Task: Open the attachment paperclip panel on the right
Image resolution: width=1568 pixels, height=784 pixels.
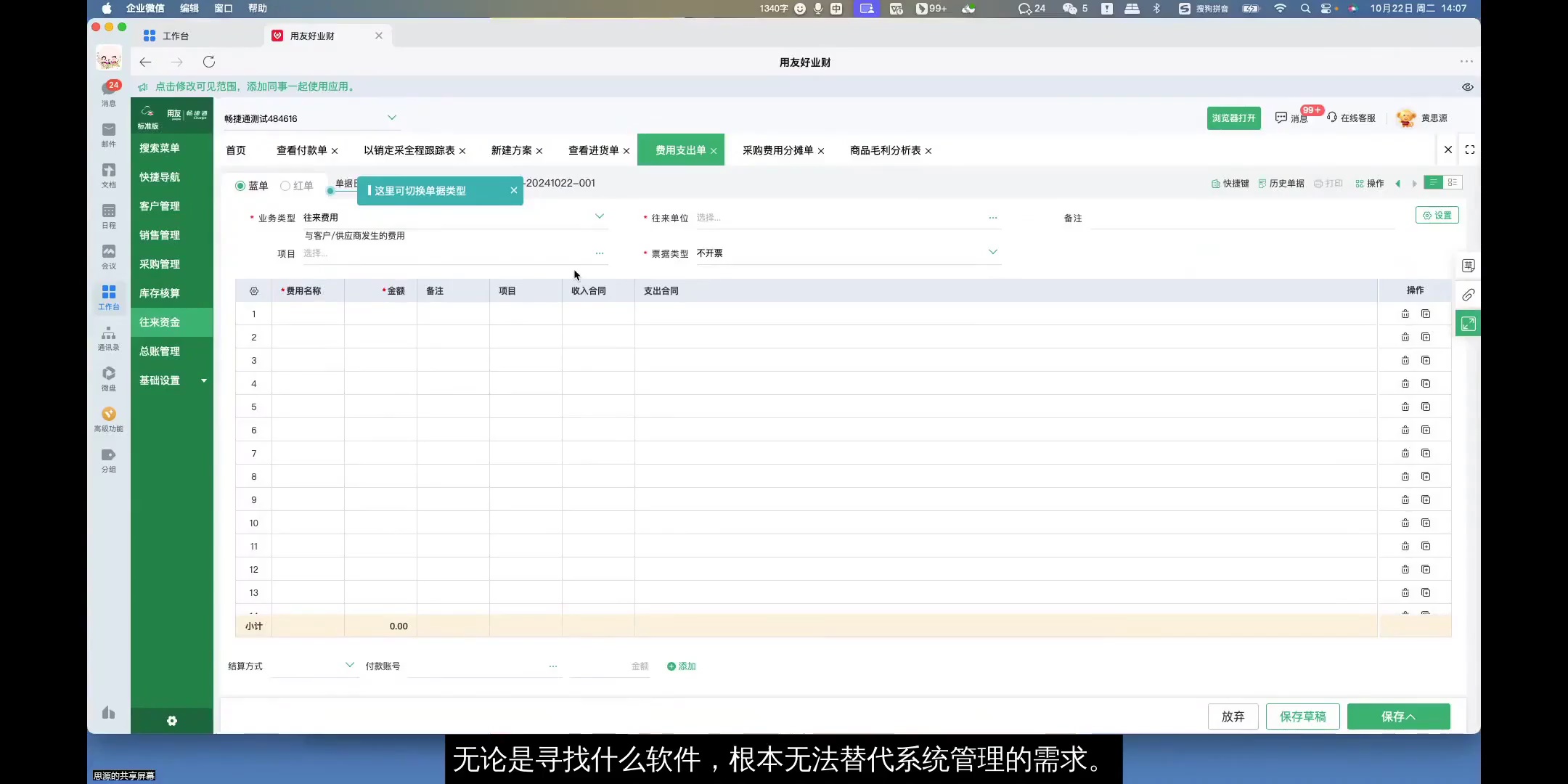Action: (1469, 295)
